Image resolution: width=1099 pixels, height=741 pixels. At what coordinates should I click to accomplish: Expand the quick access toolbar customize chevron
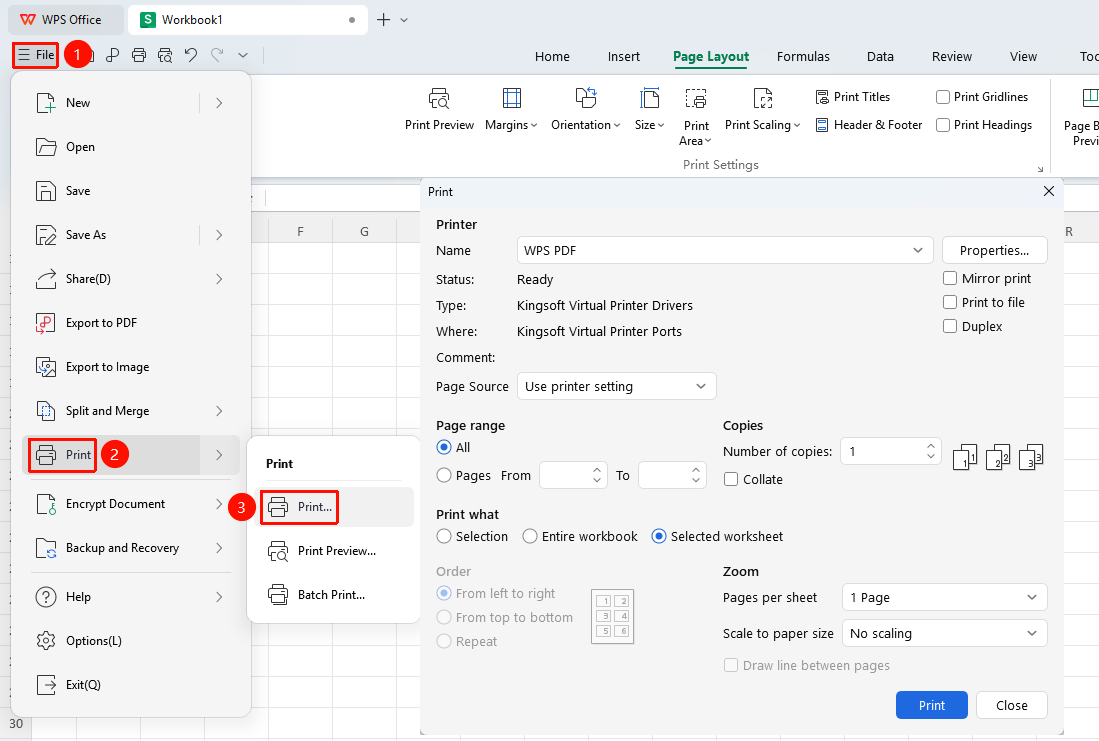pos(243,55)
